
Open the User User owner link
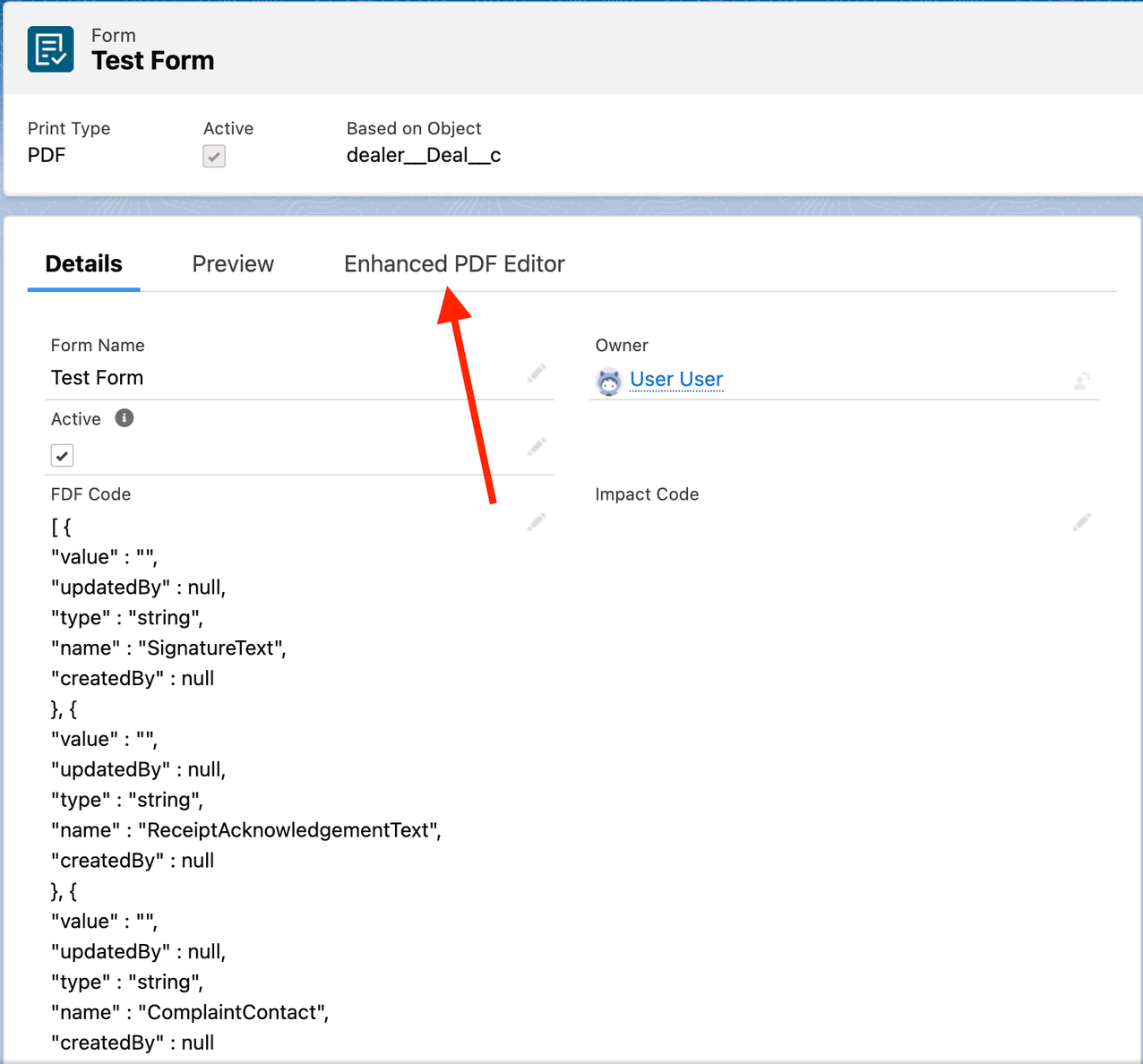676,380
